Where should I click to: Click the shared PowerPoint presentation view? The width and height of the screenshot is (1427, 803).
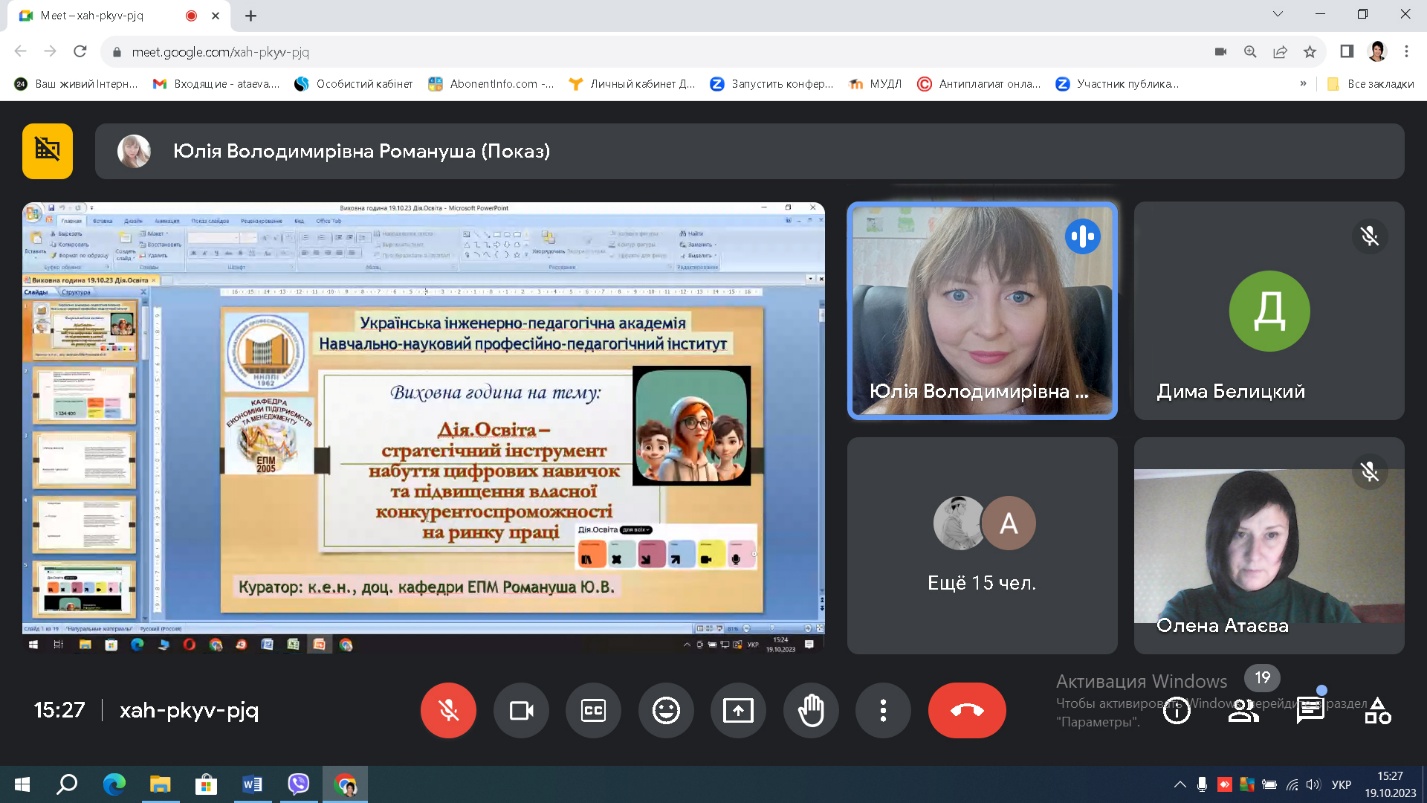[x=424, y=427]
